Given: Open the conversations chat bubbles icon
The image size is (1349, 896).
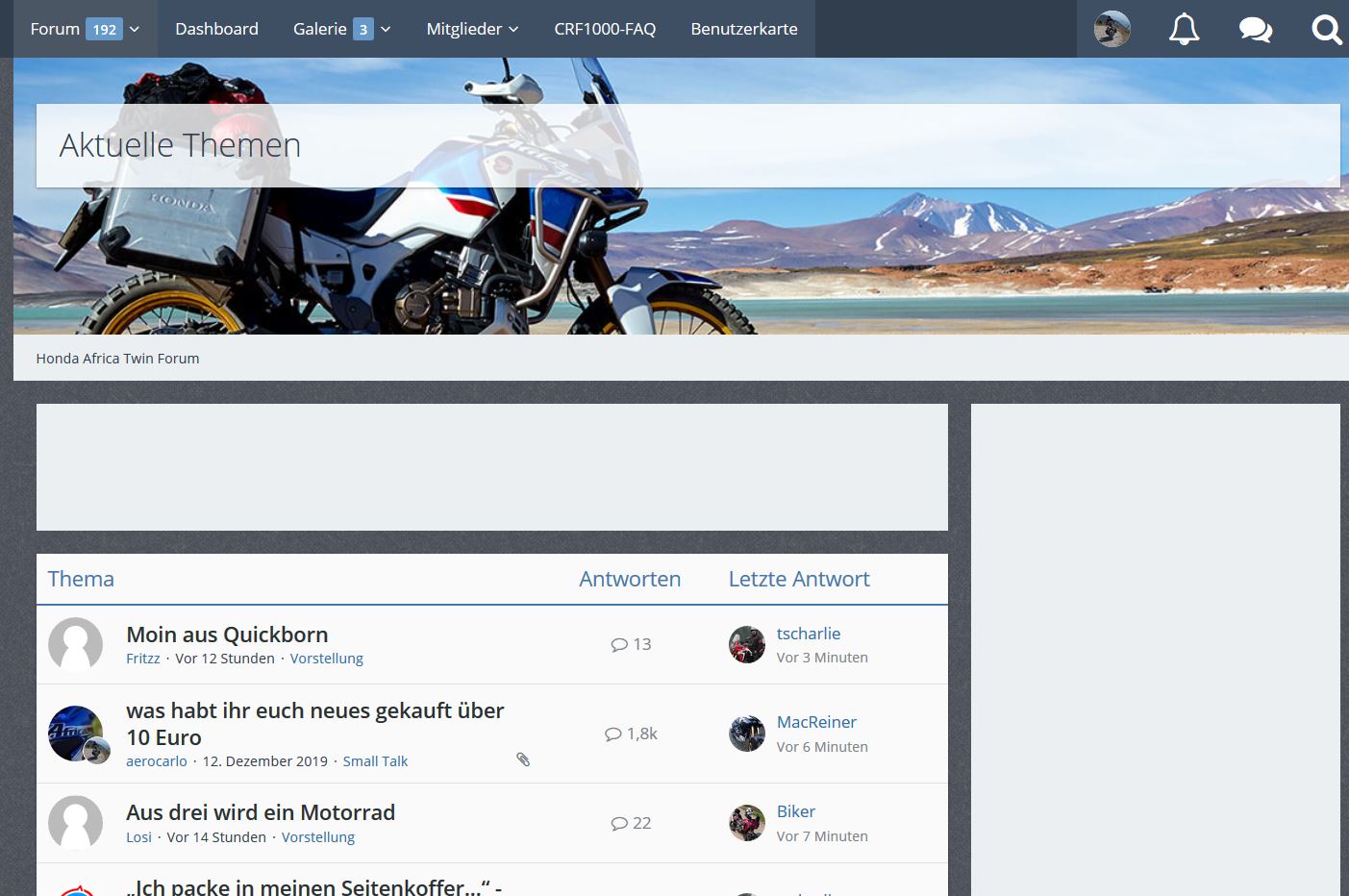Looking at the screenshot, I should [x=1255, y=30].
